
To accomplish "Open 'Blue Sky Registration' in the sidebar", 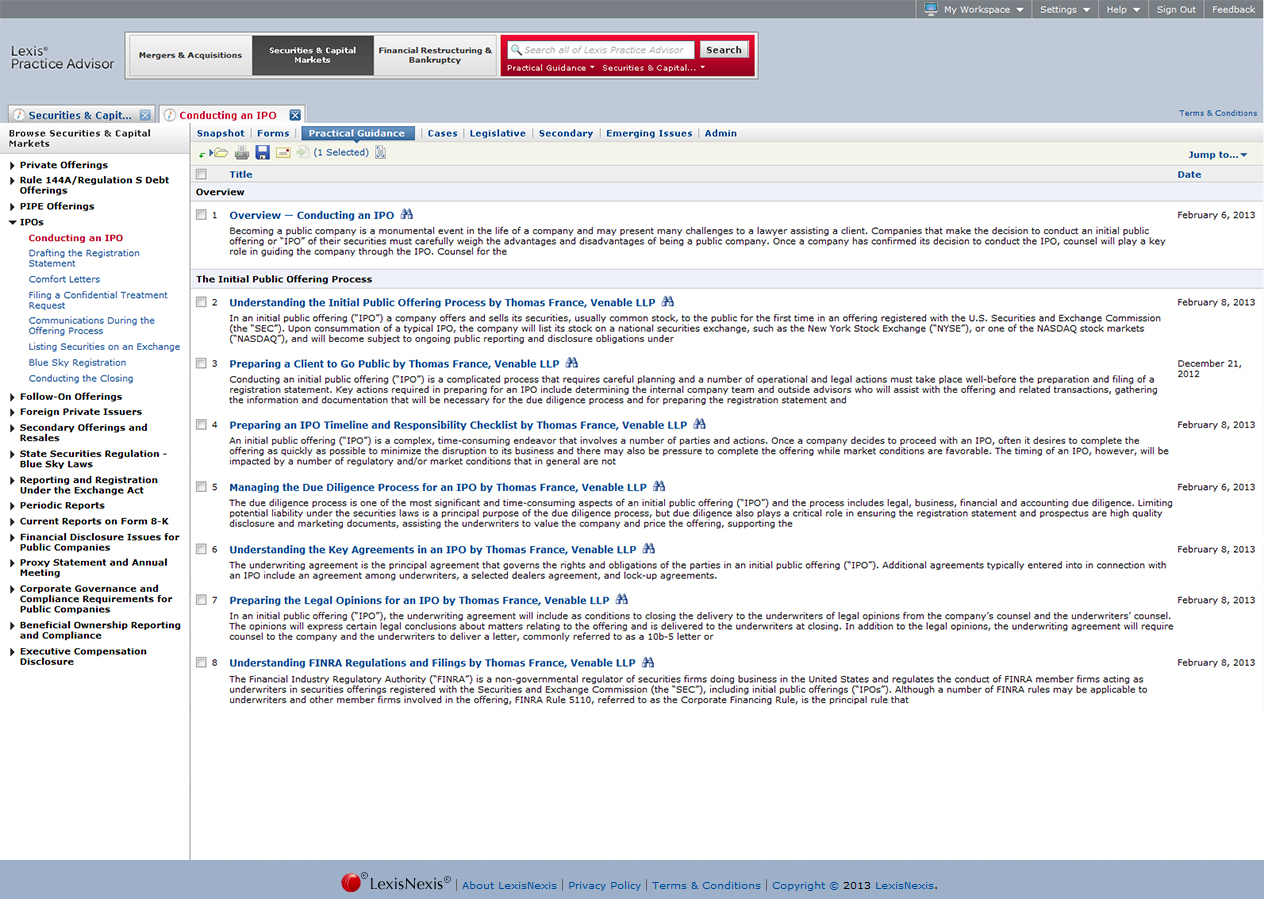I will pos(77,362).
